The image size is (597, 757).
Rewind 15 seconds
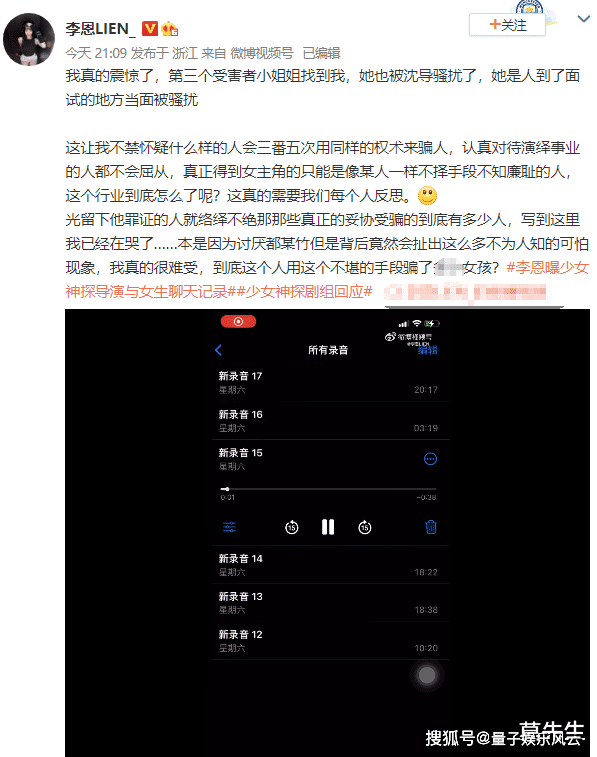(292, 527)
